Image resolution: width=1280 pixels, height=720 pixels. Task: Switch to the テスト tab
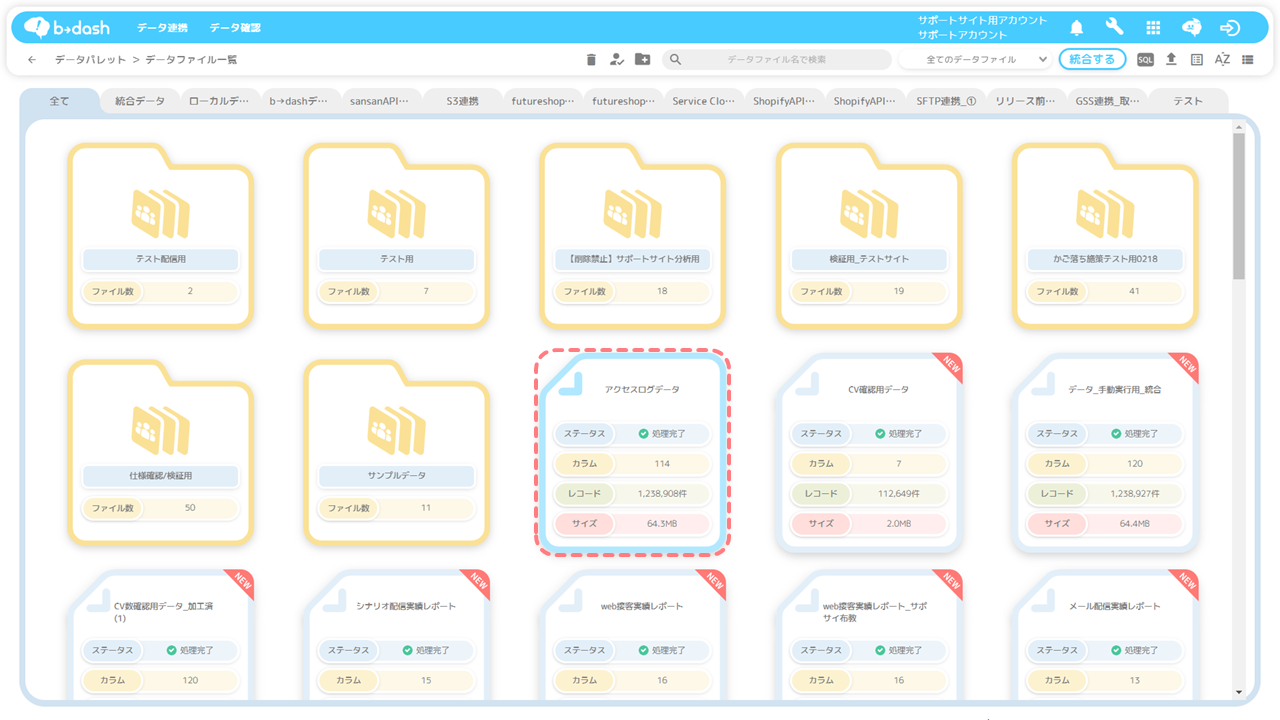click(1188, 101)
